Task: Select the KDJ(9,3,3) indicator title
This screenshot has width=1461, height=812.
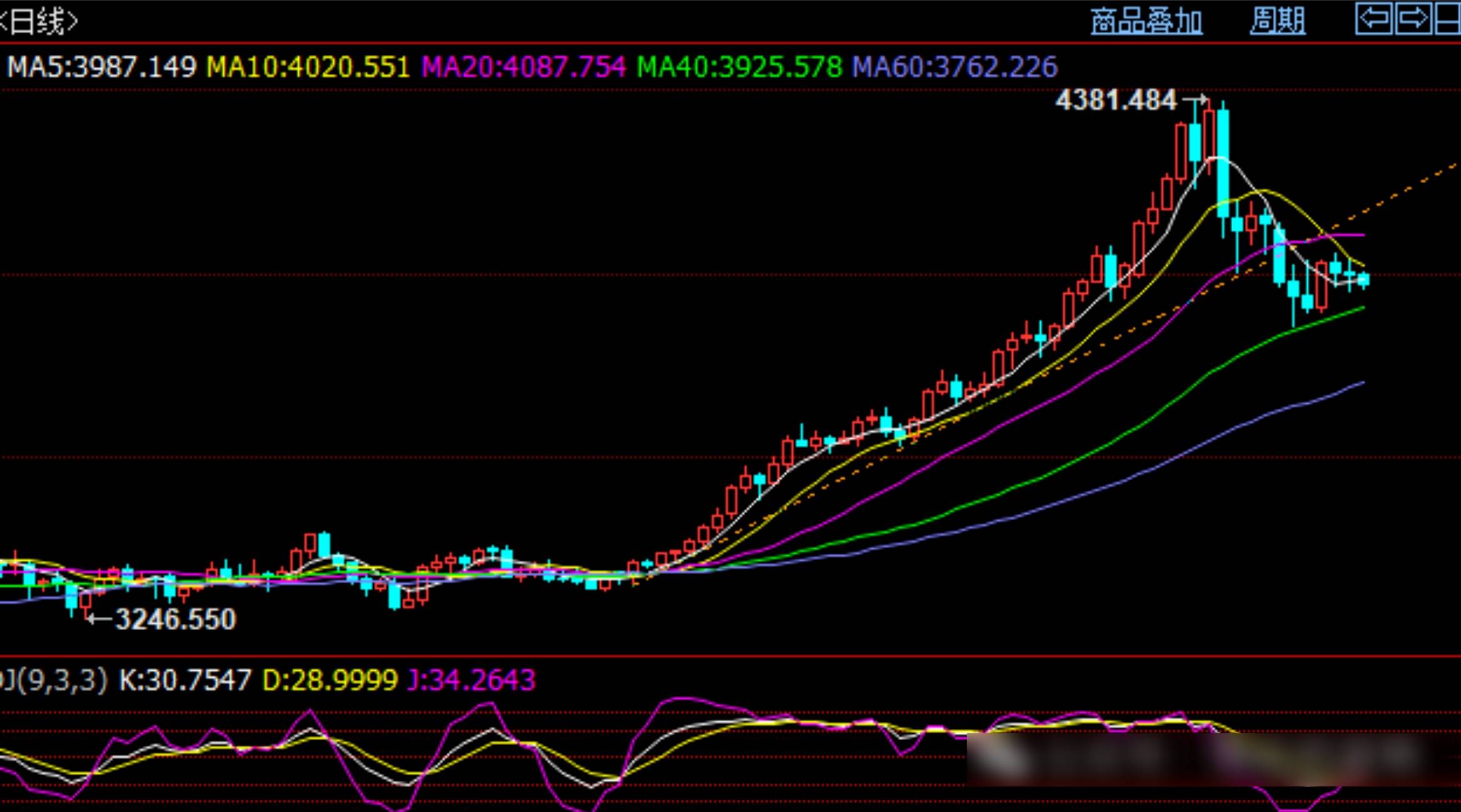Action: 53,680
